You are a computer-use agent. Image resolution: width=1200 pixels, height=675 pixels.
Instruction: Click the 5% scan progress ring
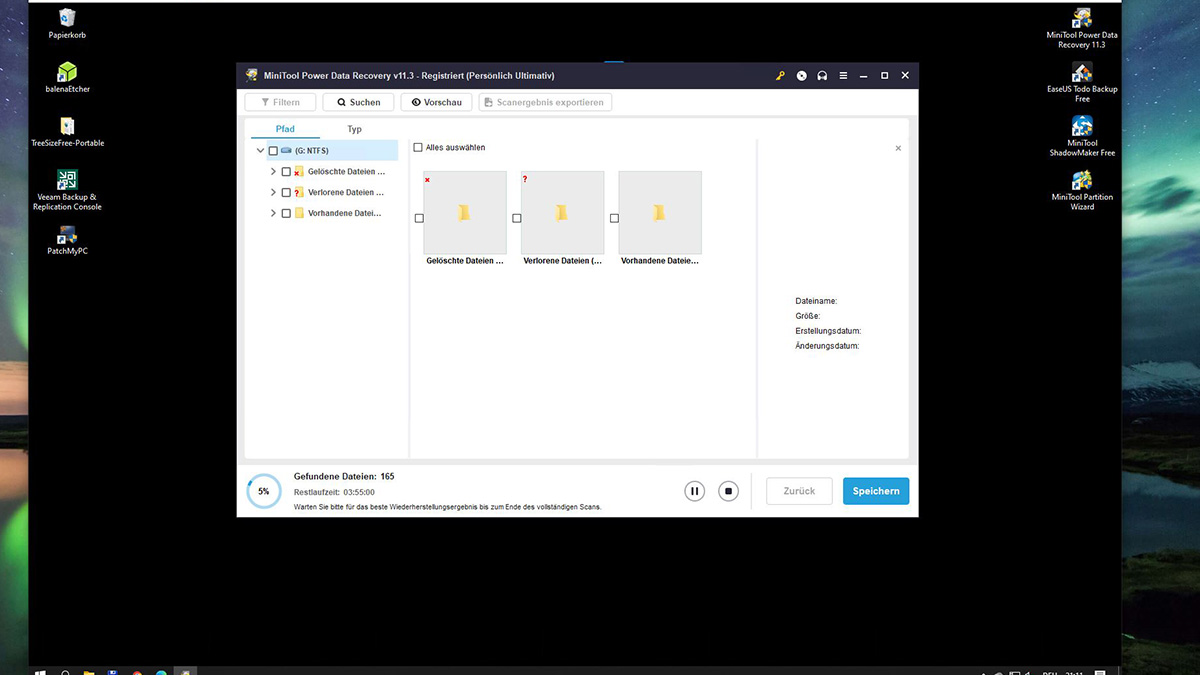[x=264, y=491]
